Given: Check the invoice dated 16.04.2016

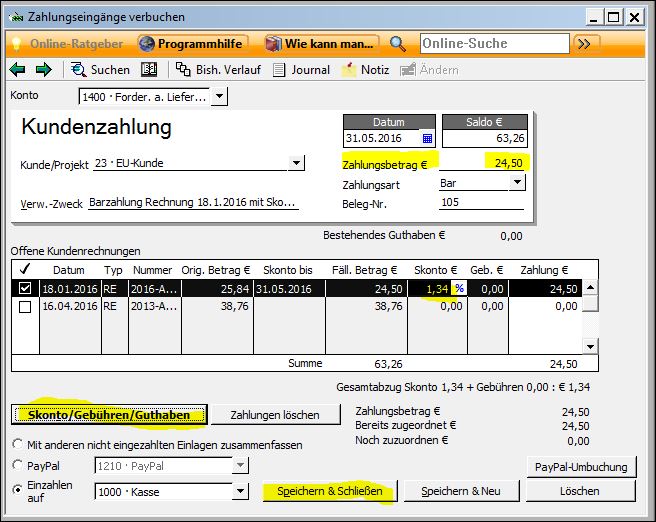Looking at the screenshot, I should [x=25, y=307].
